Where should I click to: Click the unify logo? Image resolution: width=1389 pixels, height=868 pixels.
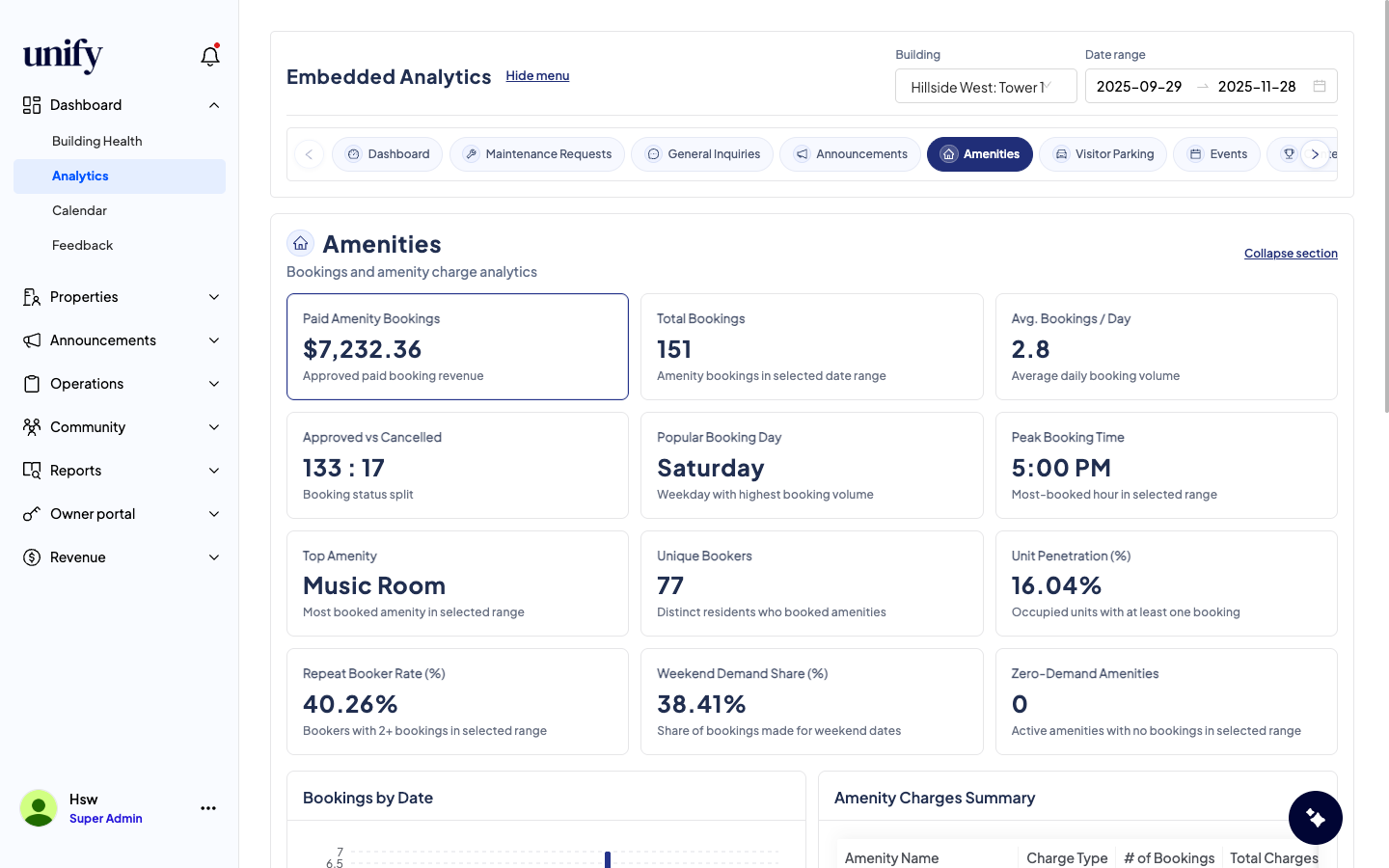(63, 55)
